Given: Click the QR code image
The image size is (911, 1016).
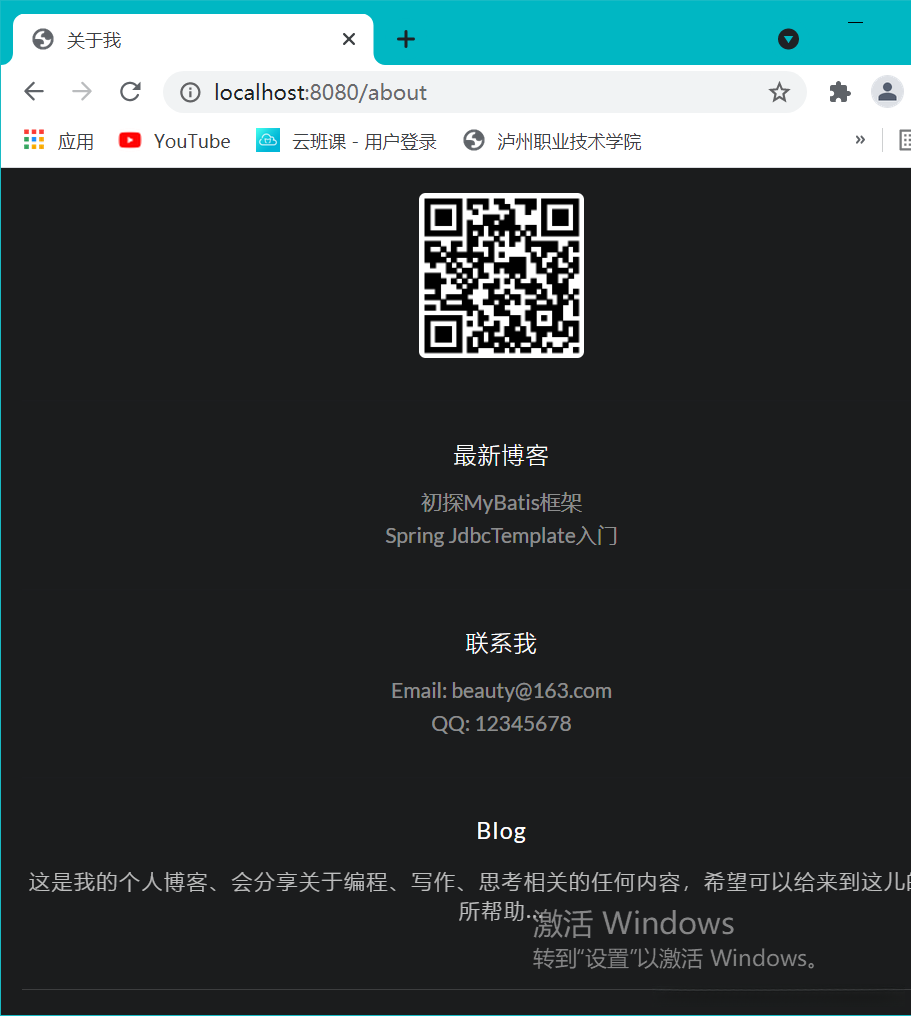Looking at the screenshot, I should (x=501, y=275).
